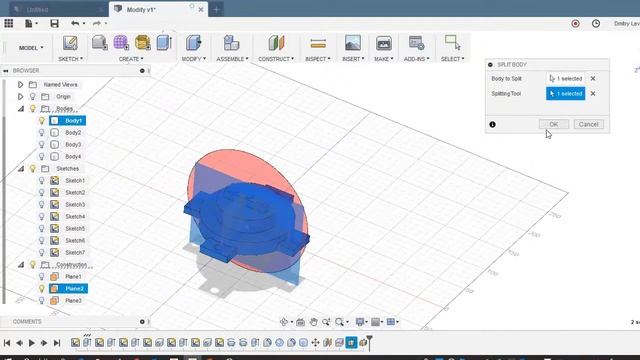
Task: Toggle Body1 visibility lightbulb
Action: (42, 120)
